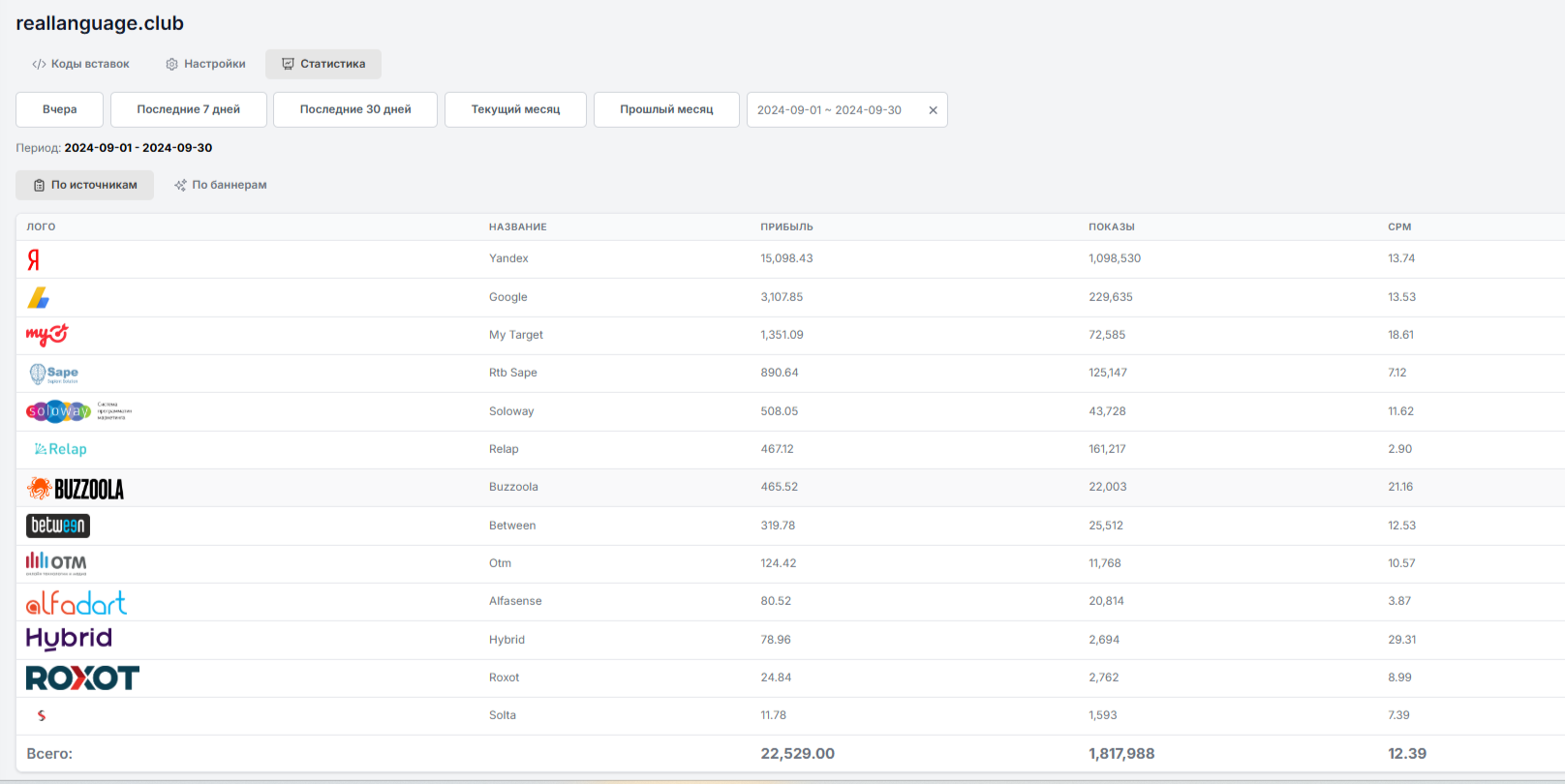
Task: Click the Between logo
Action: 58,526
